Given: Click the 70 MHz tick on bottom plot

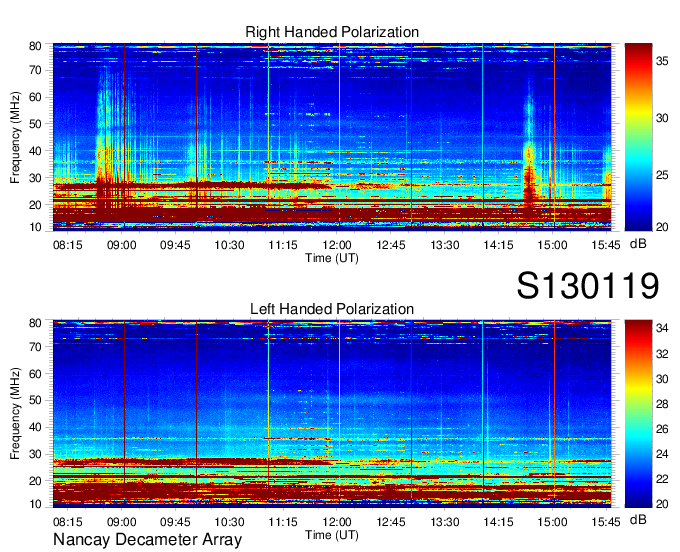Looking at the screenshot, I should (x=35, y=346).
